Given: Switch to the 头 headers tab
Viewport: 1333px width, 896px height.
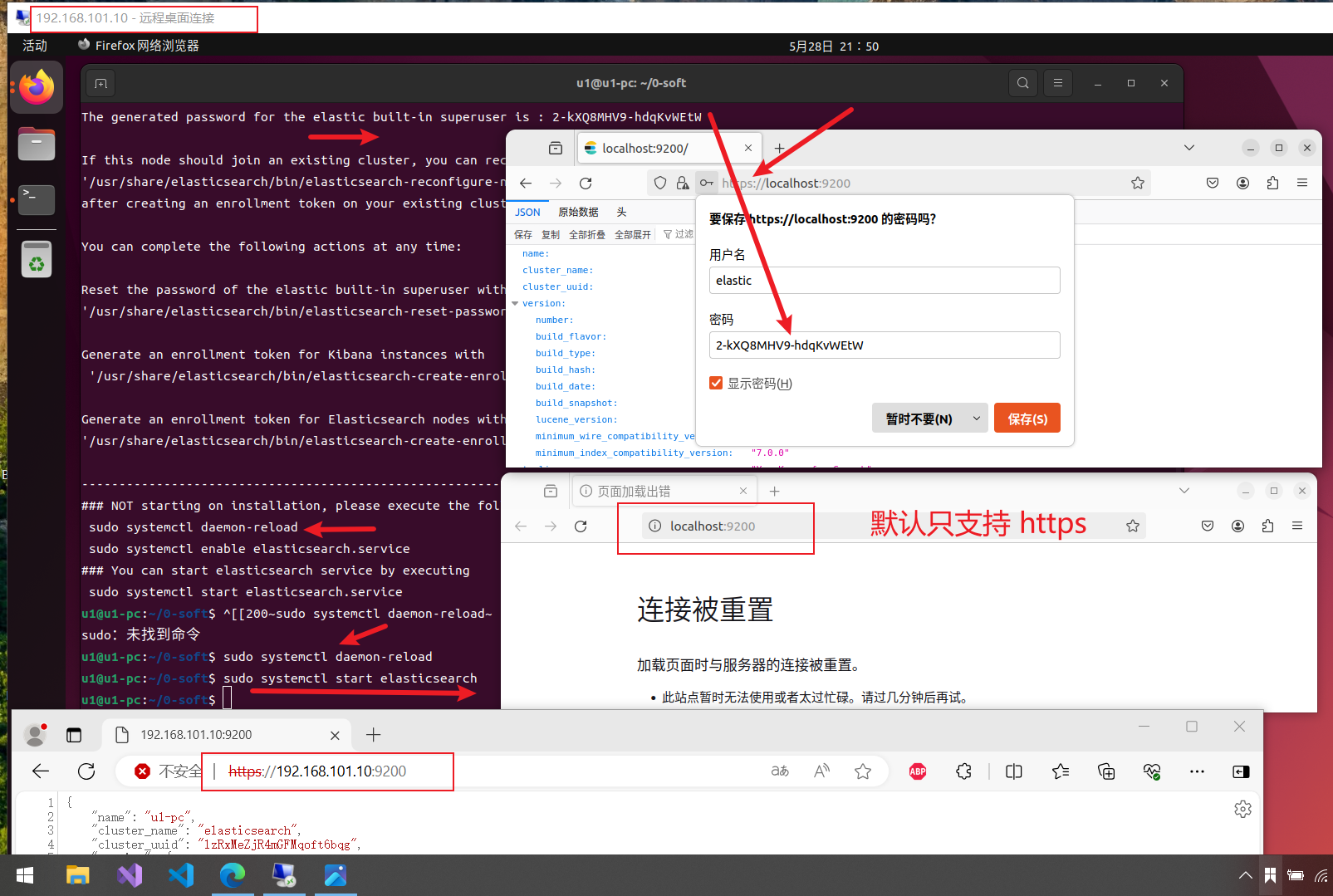Looking at the screenshot, I should coord(621,212).
